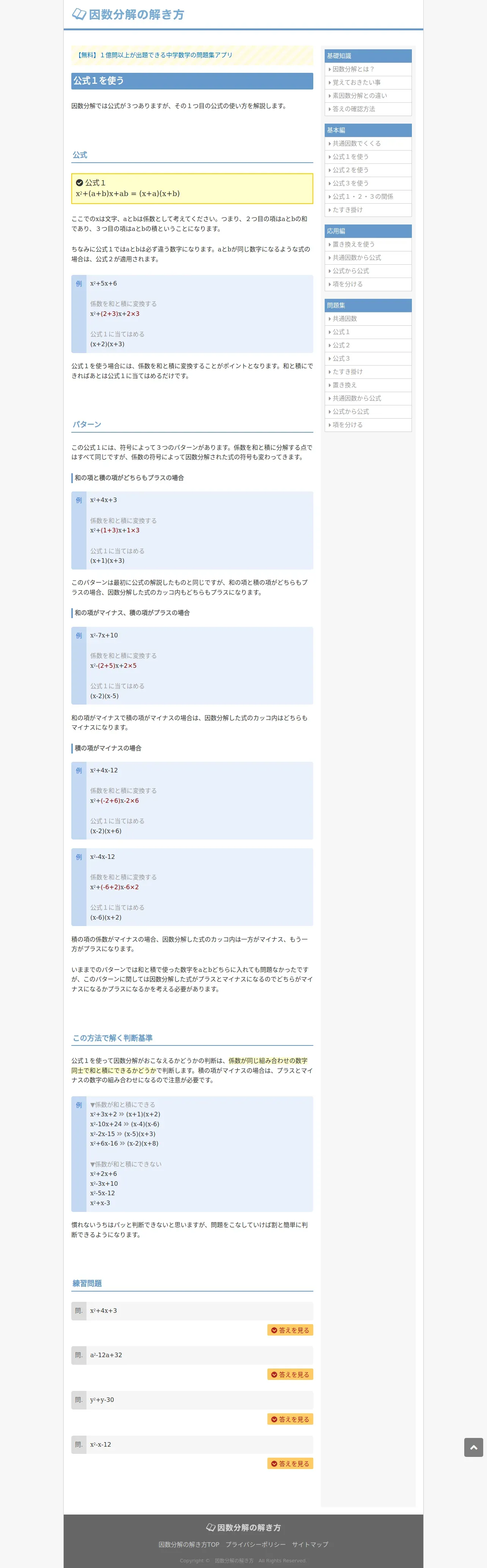Click the scroll-to-top arrow button
Image resolution: width=487 pixels, height=1568 pixels.
click(x=474, y=1447)
